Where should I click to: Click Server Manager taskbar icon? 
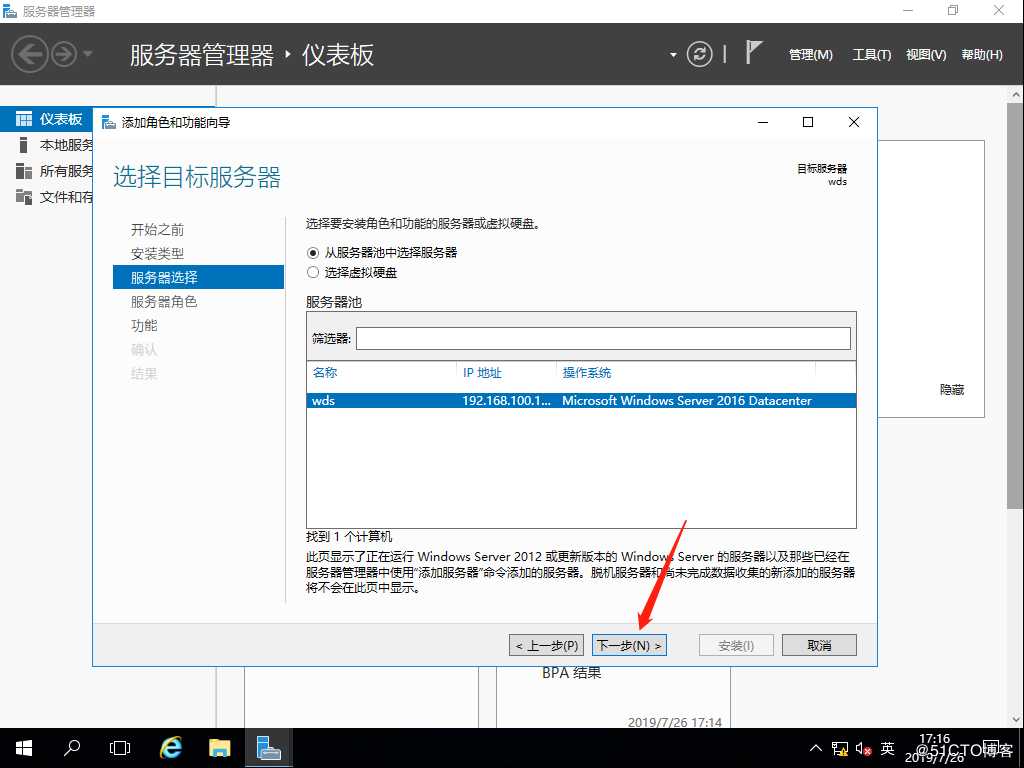click(x=268, y=748)
